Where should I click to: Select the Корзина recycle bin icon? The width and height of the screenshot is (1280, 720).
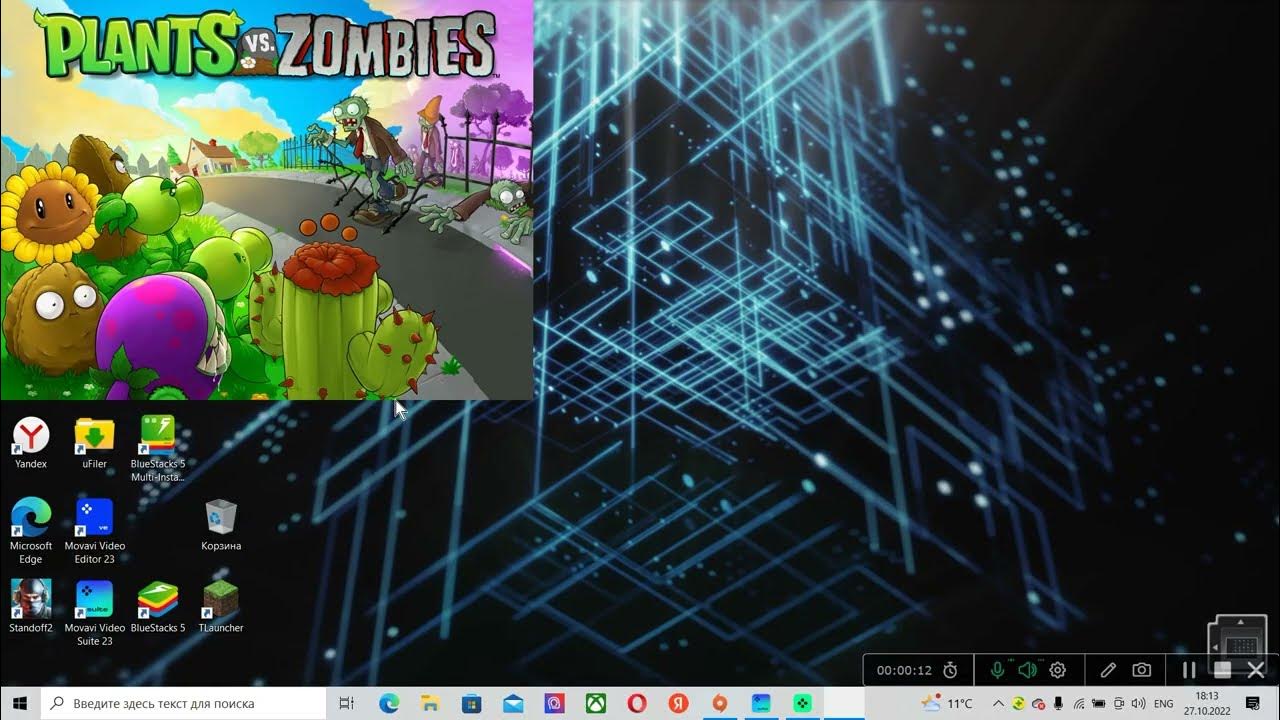pyautogui.click(x=221, y=525)
